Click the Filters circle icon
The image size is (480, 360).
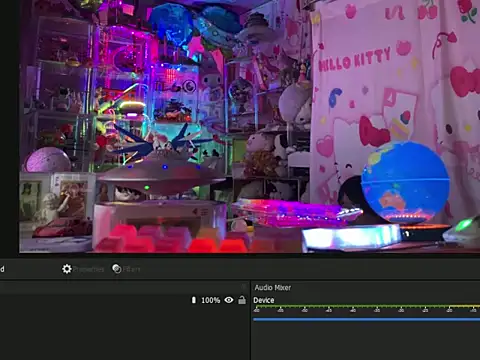[x=117, y=268]
